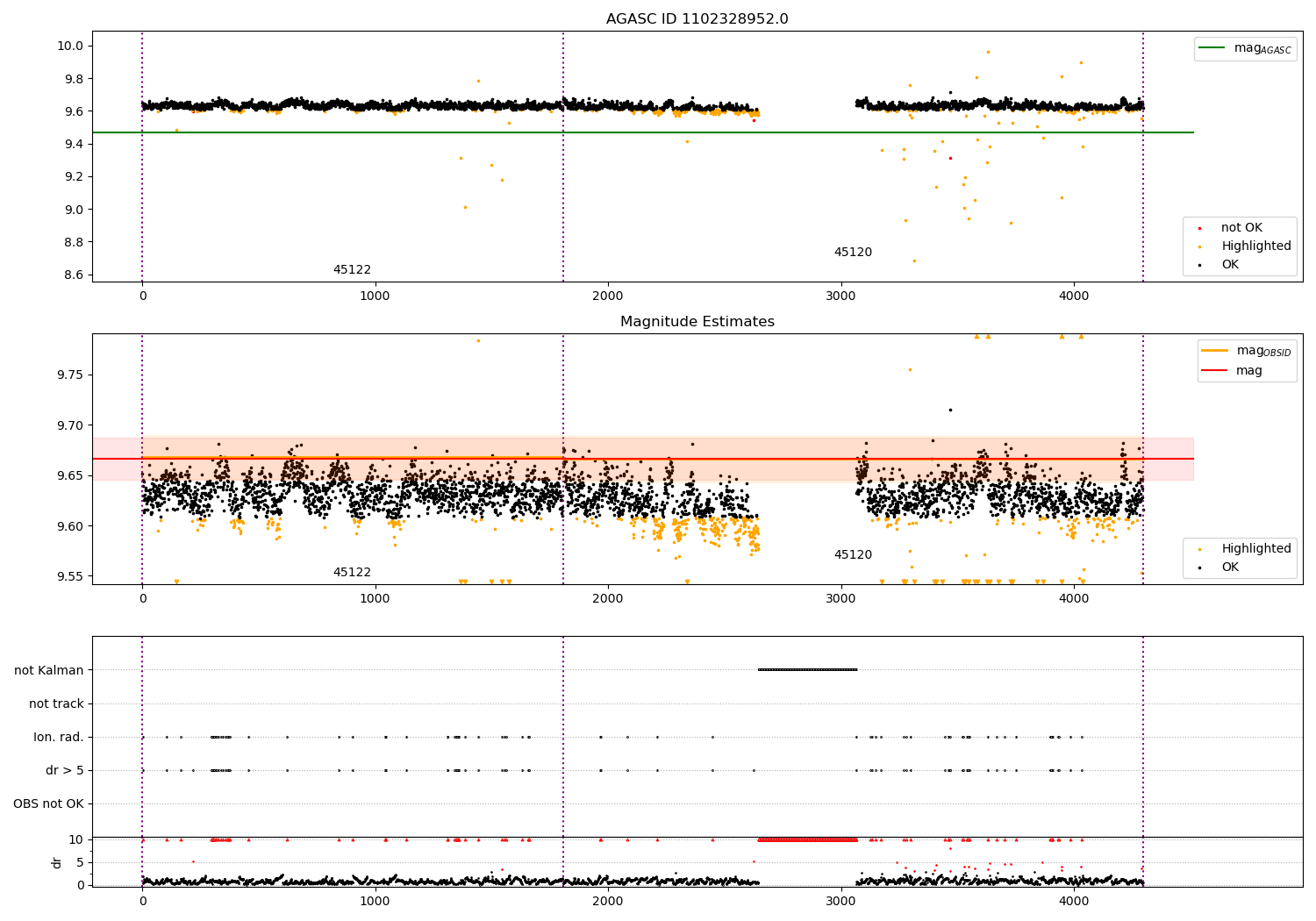The height and width of the screenshot is (921, 1316).
Task: Click the 'dr > 5' row label
Action: (x=65, y=771)
